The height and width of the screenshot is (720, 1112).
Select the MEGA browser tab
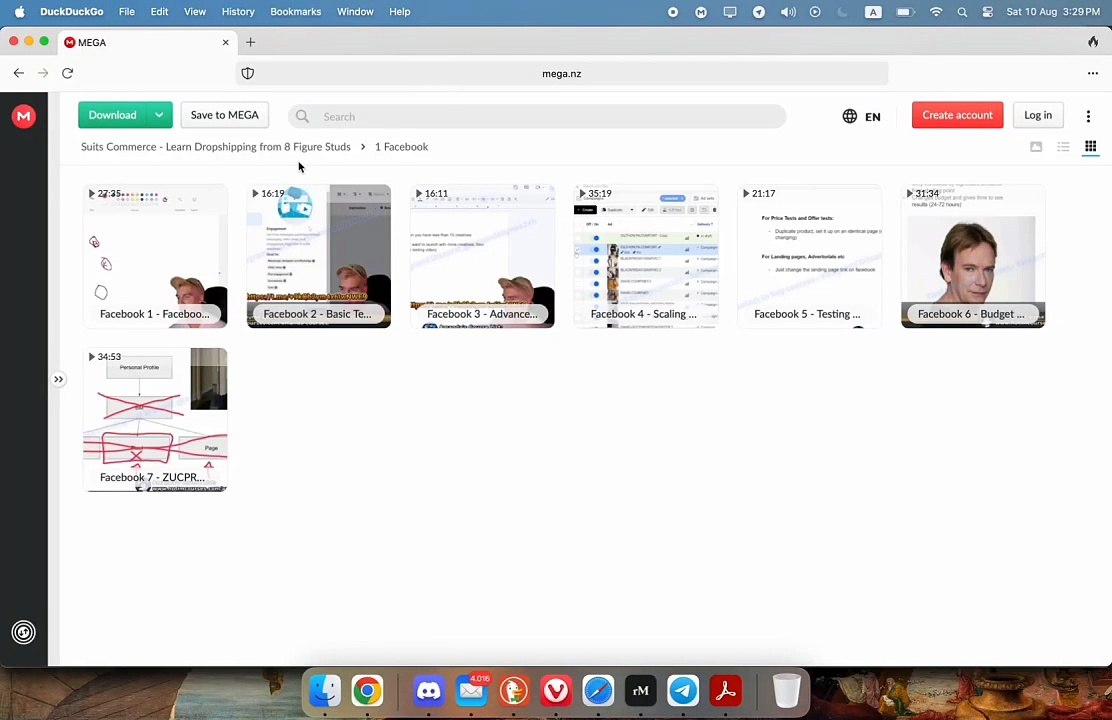click(x=147, y=42)
